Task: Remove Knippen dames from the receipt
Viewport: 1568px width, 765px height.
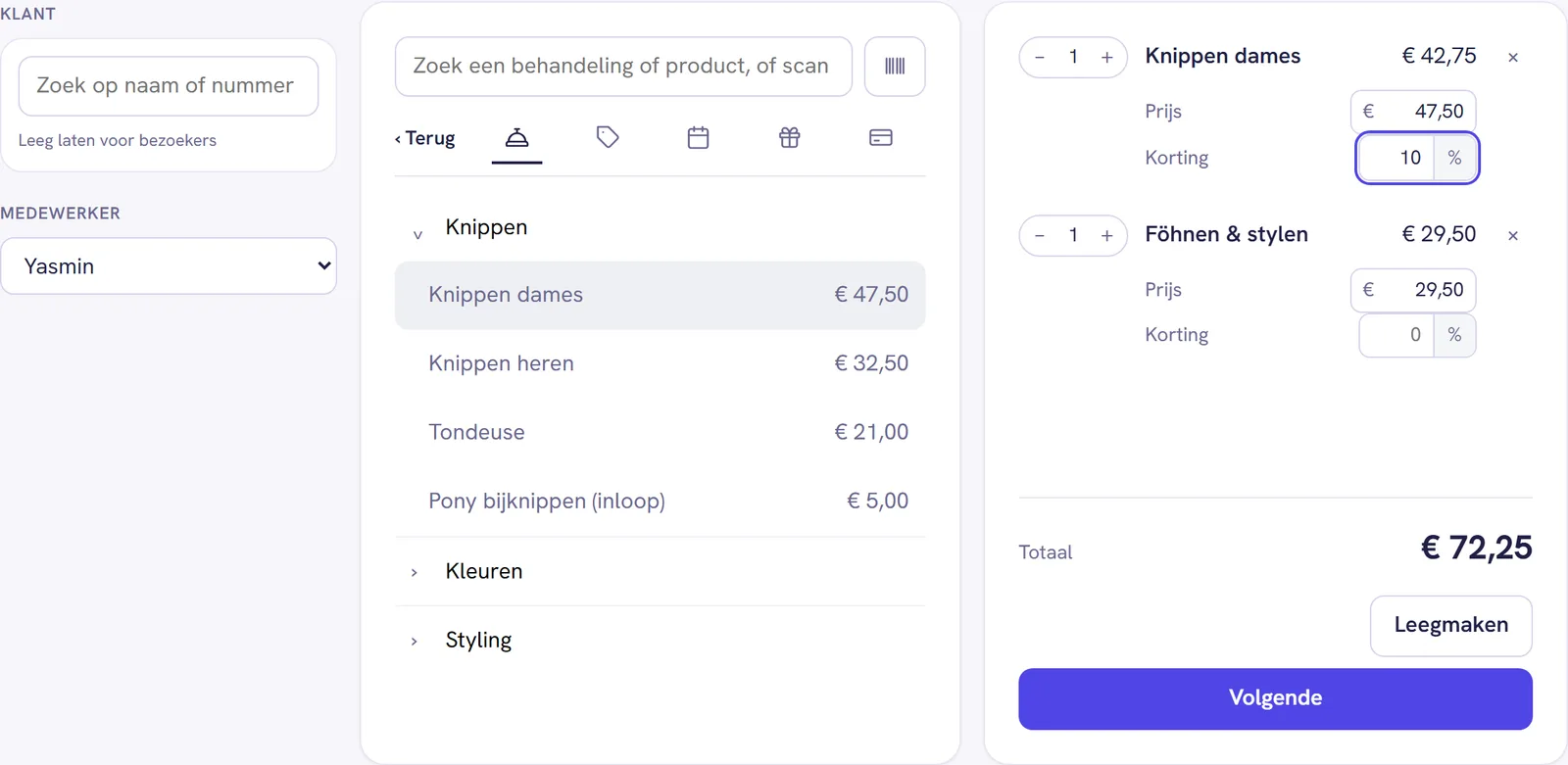Action: tap(1513, 58)
